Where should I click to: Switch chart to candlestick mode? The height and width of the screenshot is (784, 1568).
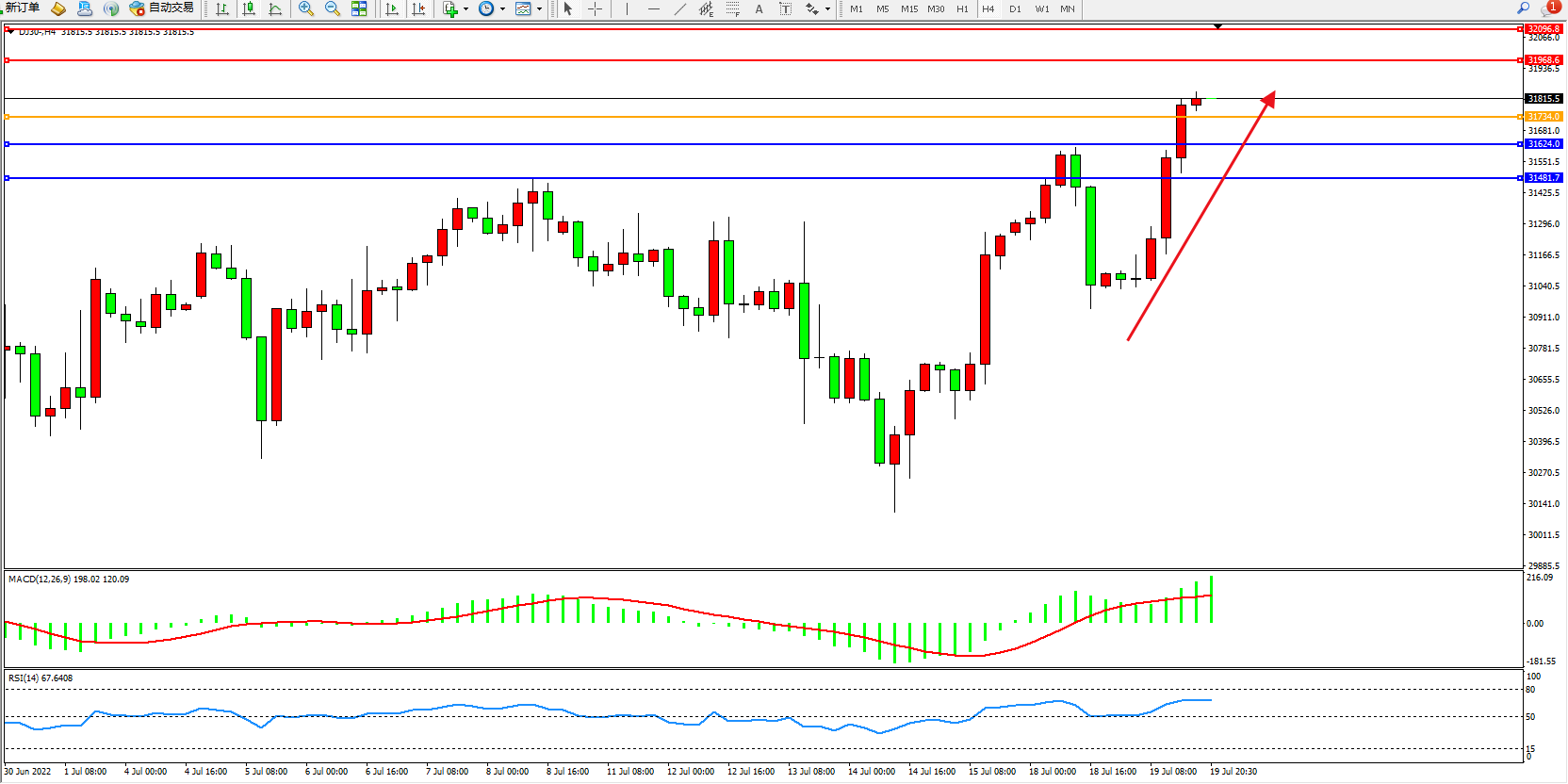pos(249,8)
